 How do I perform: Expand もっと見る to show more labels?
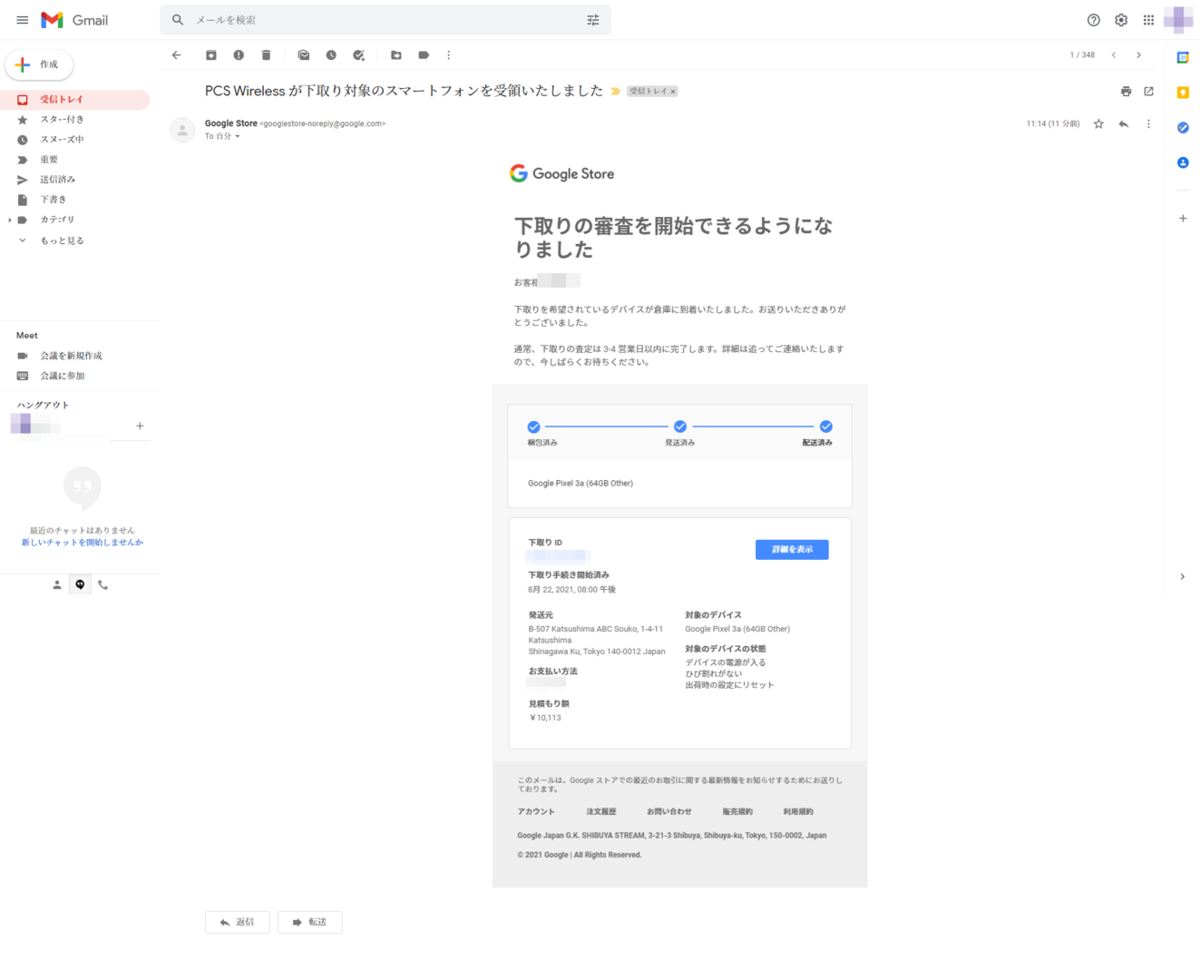point(62,241)
